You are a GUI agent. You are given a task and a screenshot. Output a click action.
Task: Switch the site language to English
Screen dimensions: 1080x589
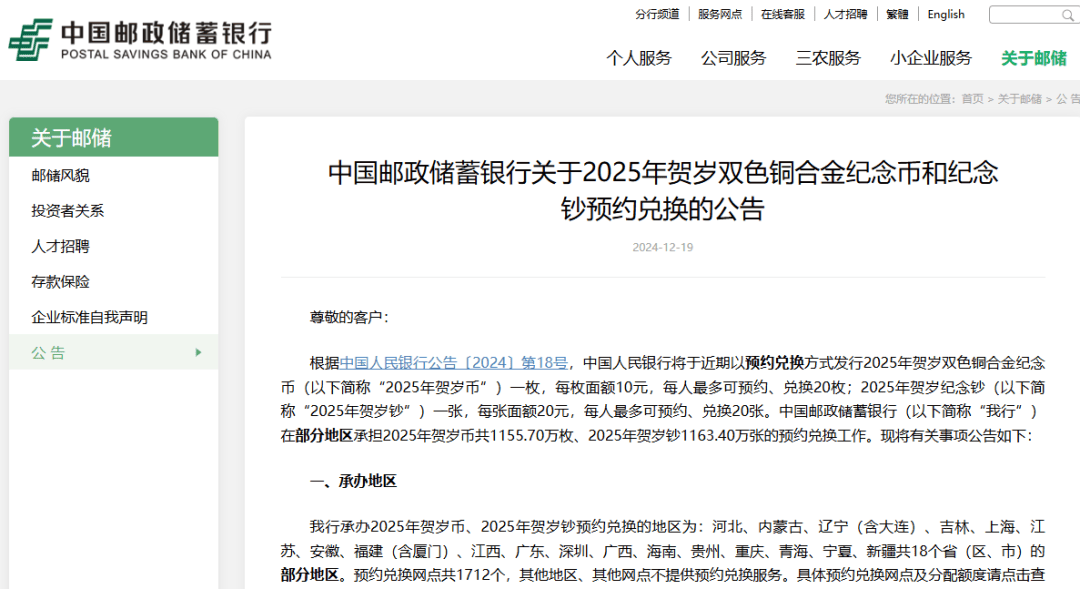tap(946, 14)
